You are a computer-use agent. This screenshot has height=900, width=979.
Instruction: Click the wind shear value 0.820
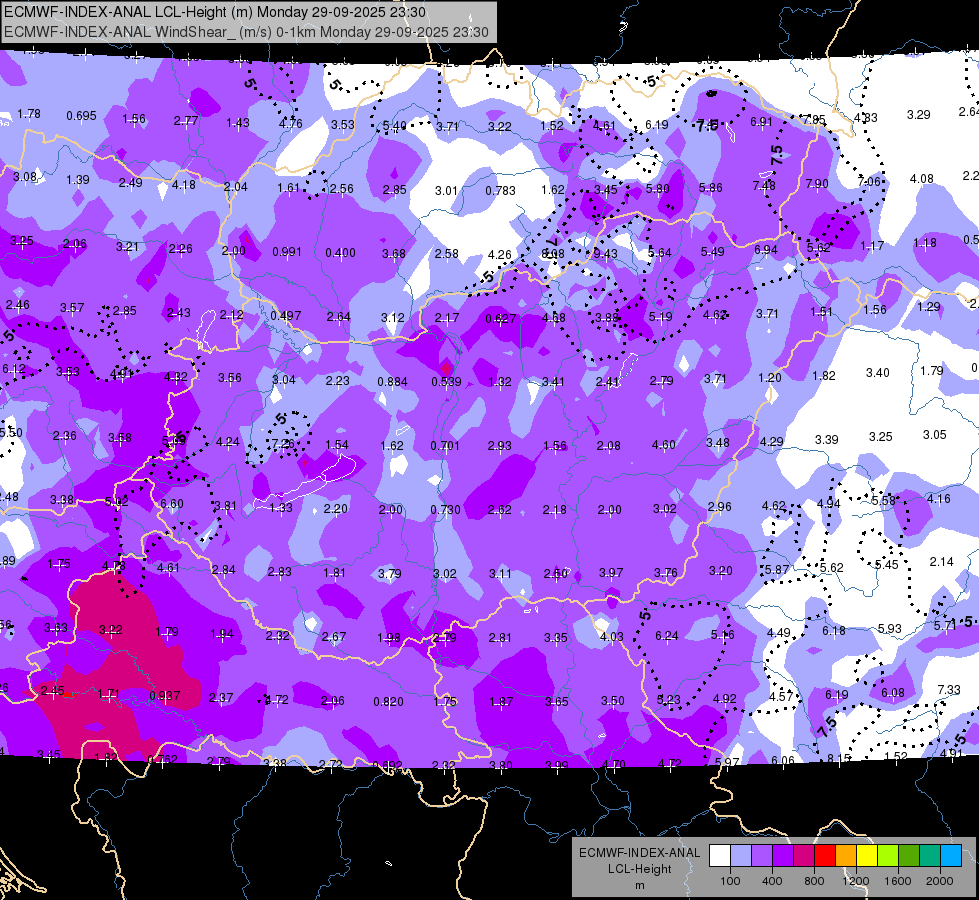click(388, 701)
